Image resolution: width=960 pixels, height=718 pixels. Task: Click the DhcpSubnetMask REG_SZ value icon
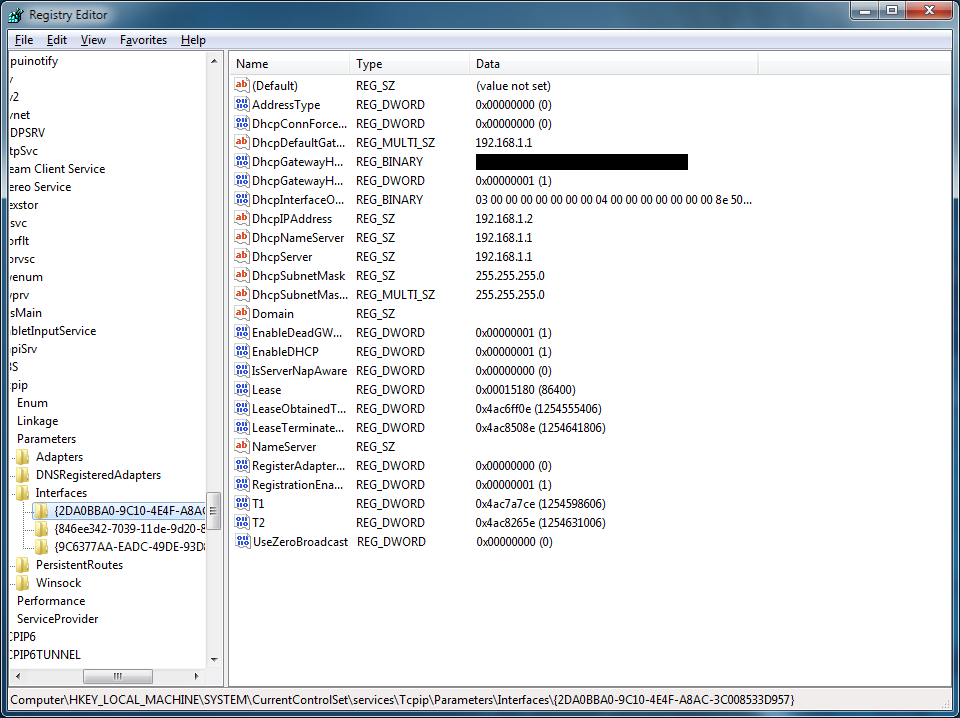[242, 275]
